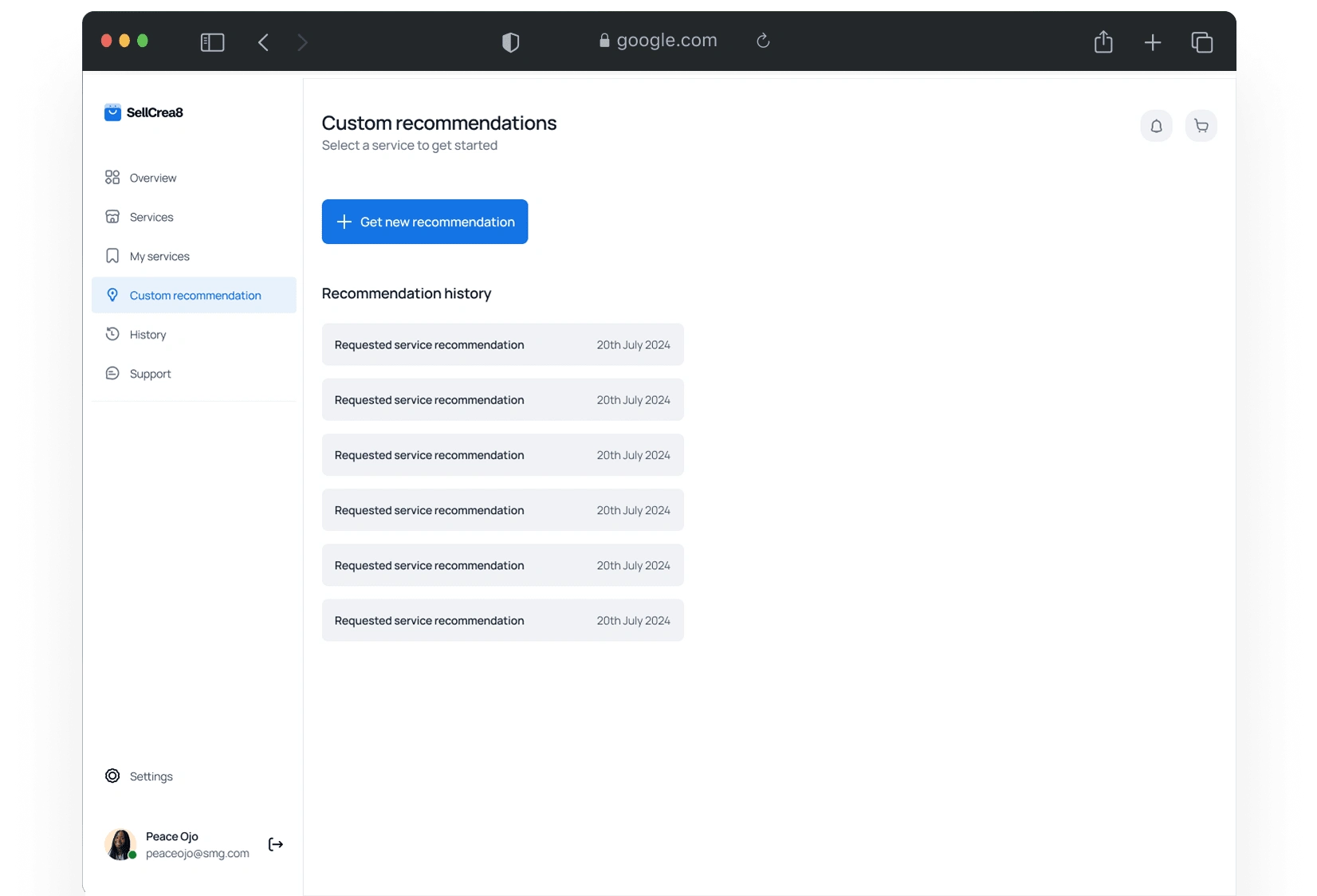Click Get new recommendation button
1317x896 pixels.
coord(425,222)
